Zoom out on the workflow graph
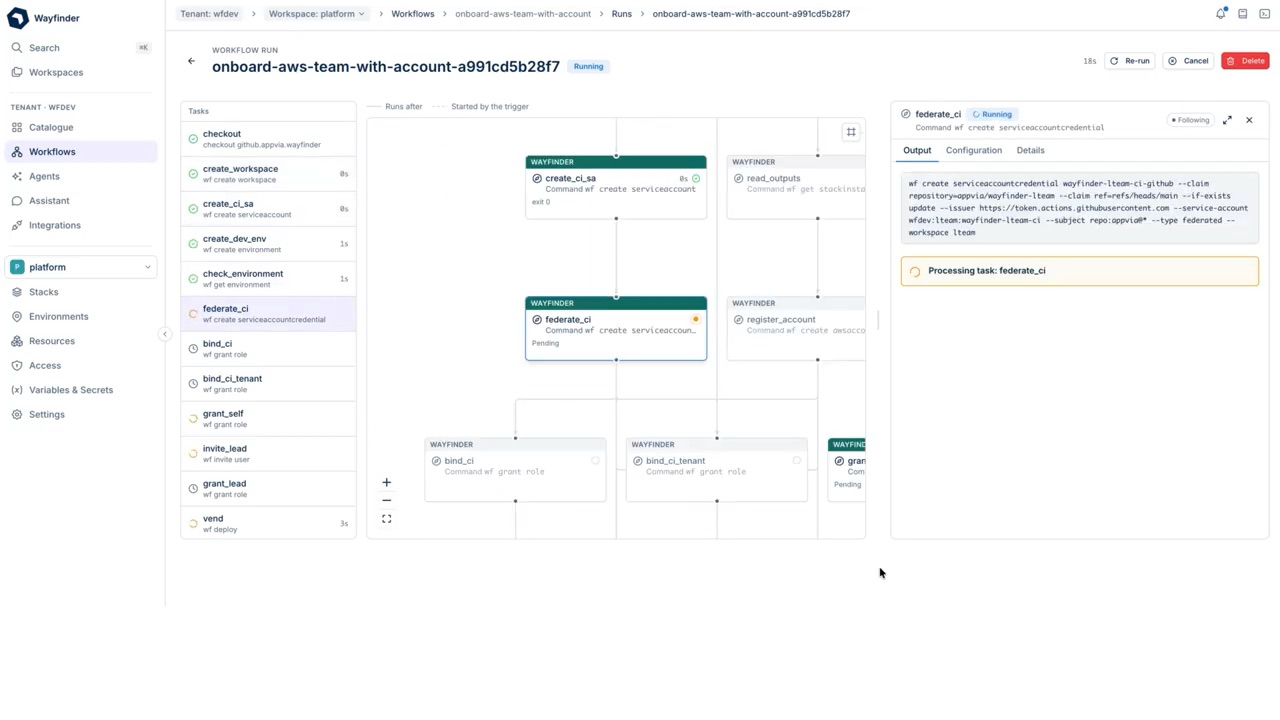 [387, 500]
